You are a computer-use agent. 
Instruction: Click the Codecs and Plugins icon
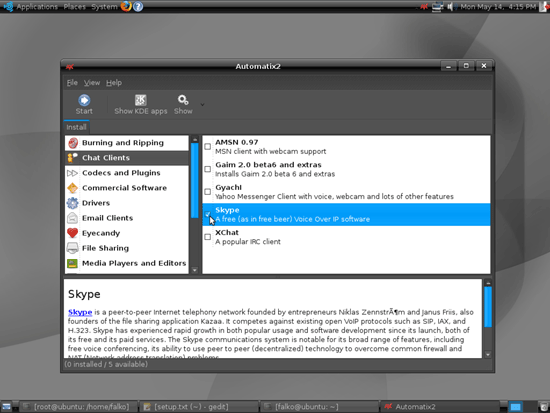72,173
